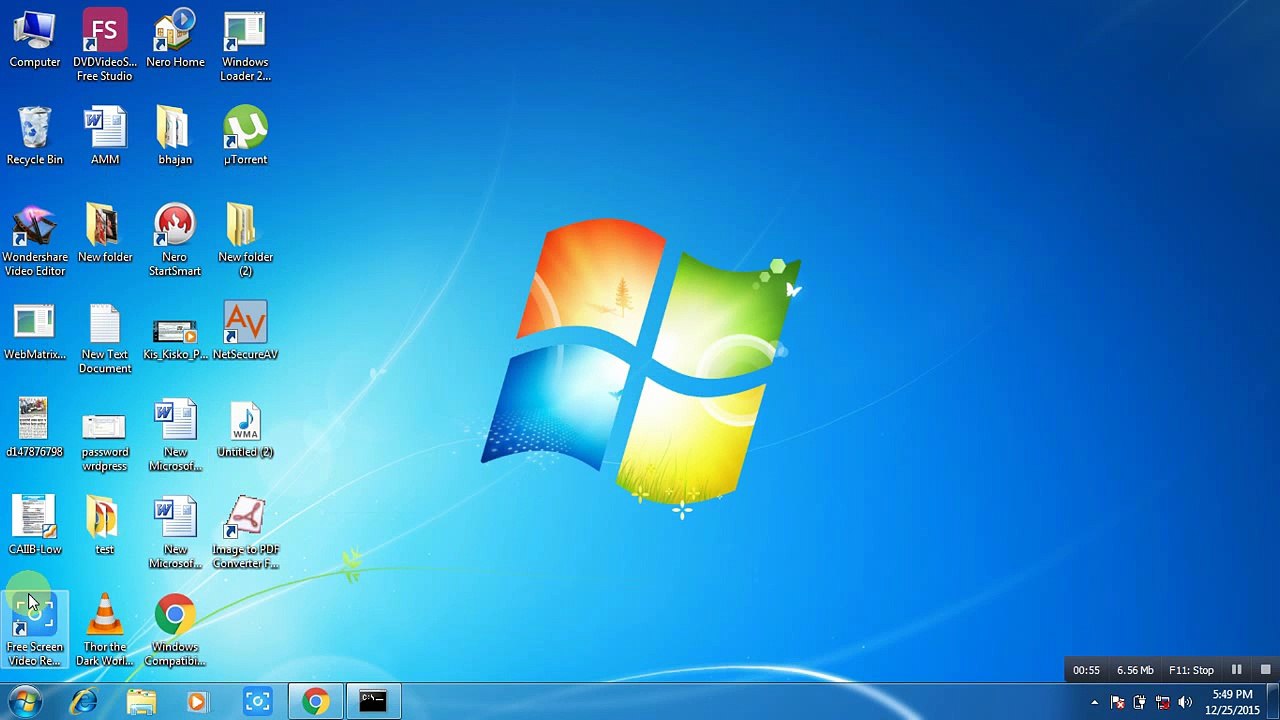
Task: Open the network tray icon
Action: pyautogui.click(x=1162, y=702)
